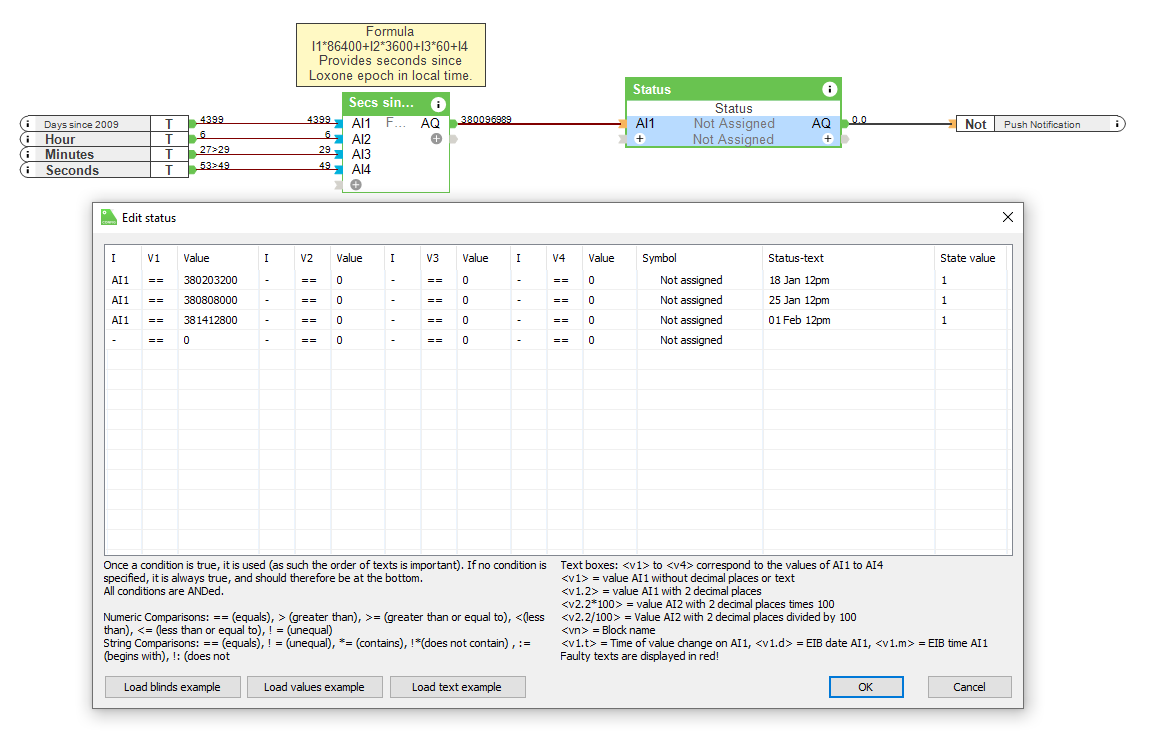Click the T marker on Hour input
This screenshot has width=1161, height=738.
(x=169, y=139)
